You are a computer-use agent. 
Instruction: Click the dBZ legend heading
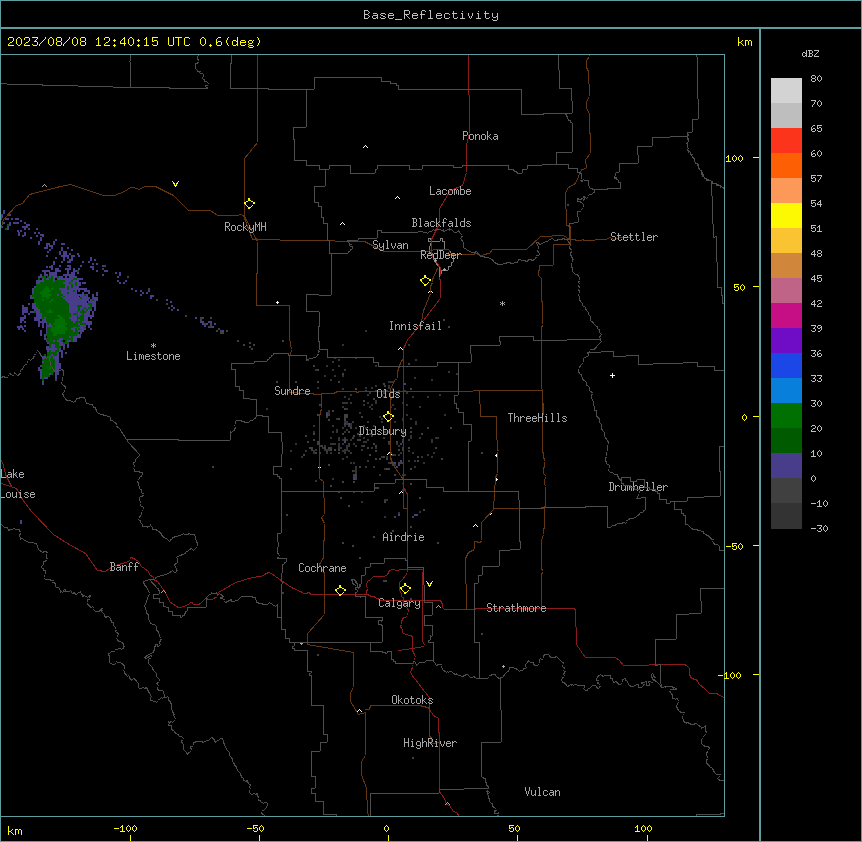(810, 53)
